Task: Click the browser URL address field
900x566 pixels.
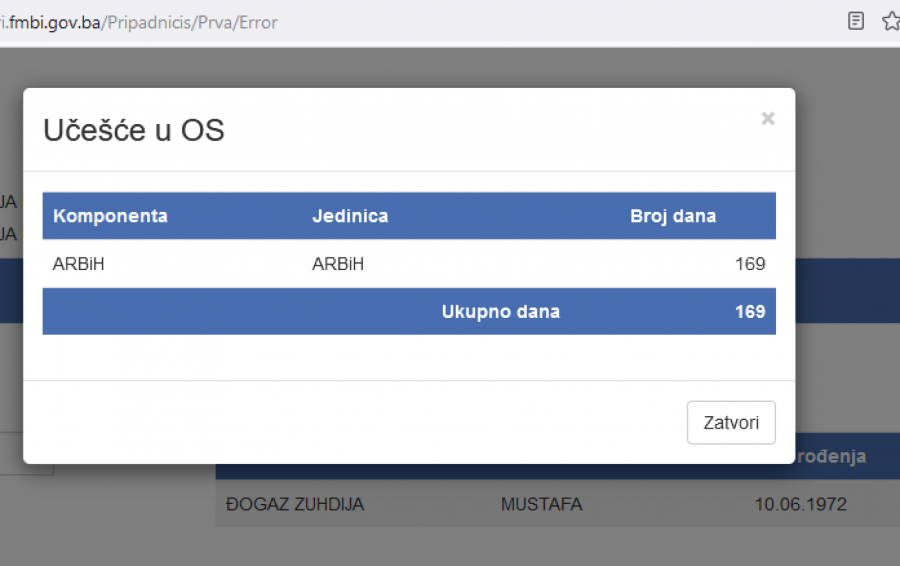Action: coord(400,22)
